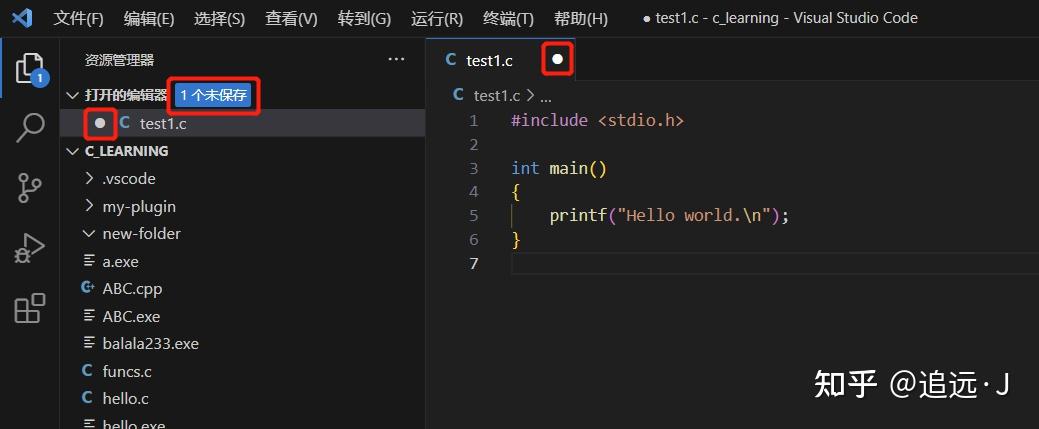This screenshot has width=1039, height=429.
Task: Open the Search view icon
Action: (x=30, y=127)
